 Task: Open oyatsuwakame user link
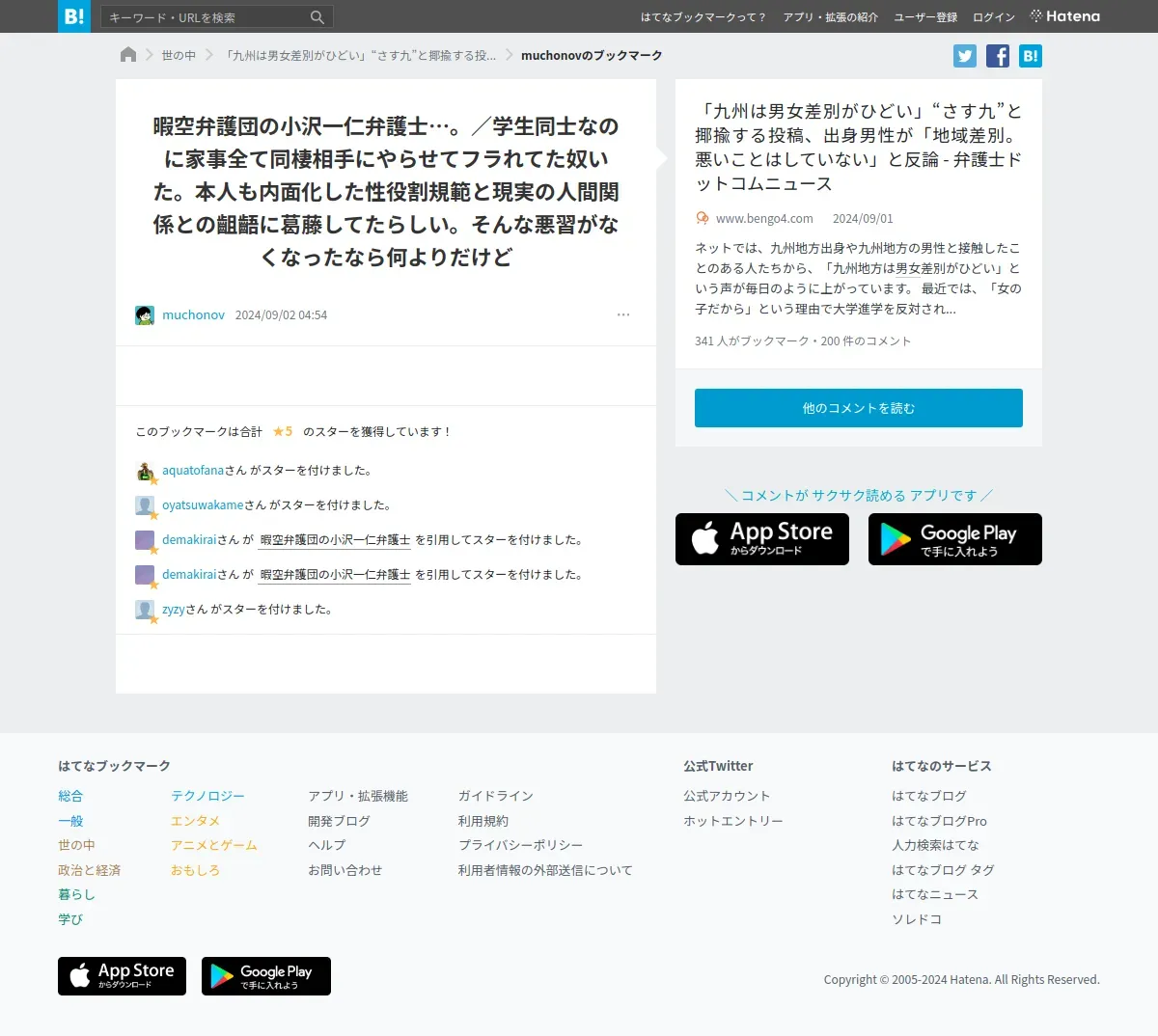tap(203, 505)
